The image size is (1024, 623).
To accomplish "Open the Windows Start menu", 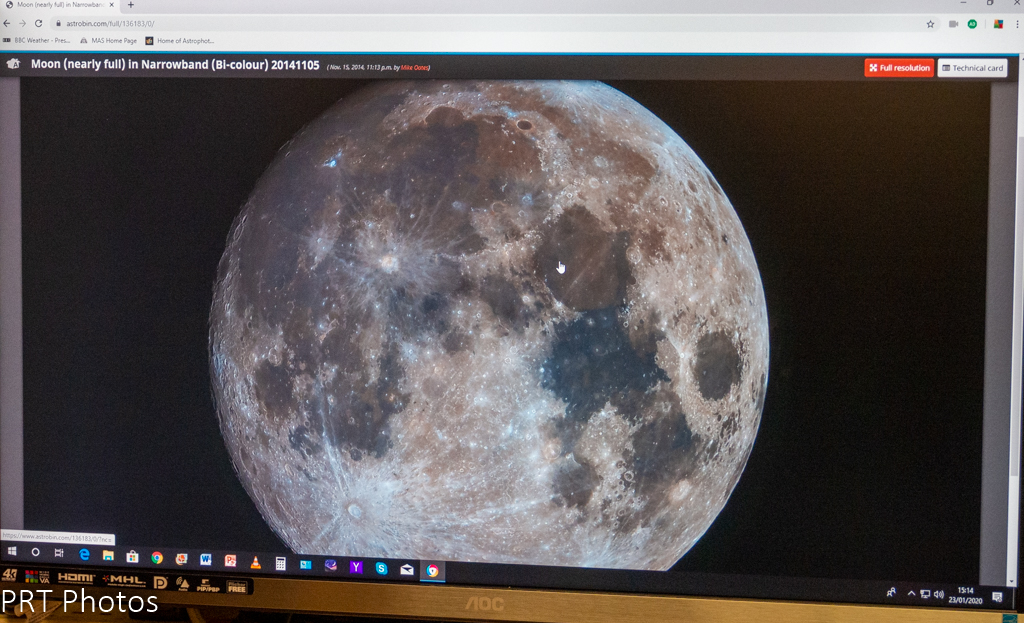I will [x=12, y=552].
